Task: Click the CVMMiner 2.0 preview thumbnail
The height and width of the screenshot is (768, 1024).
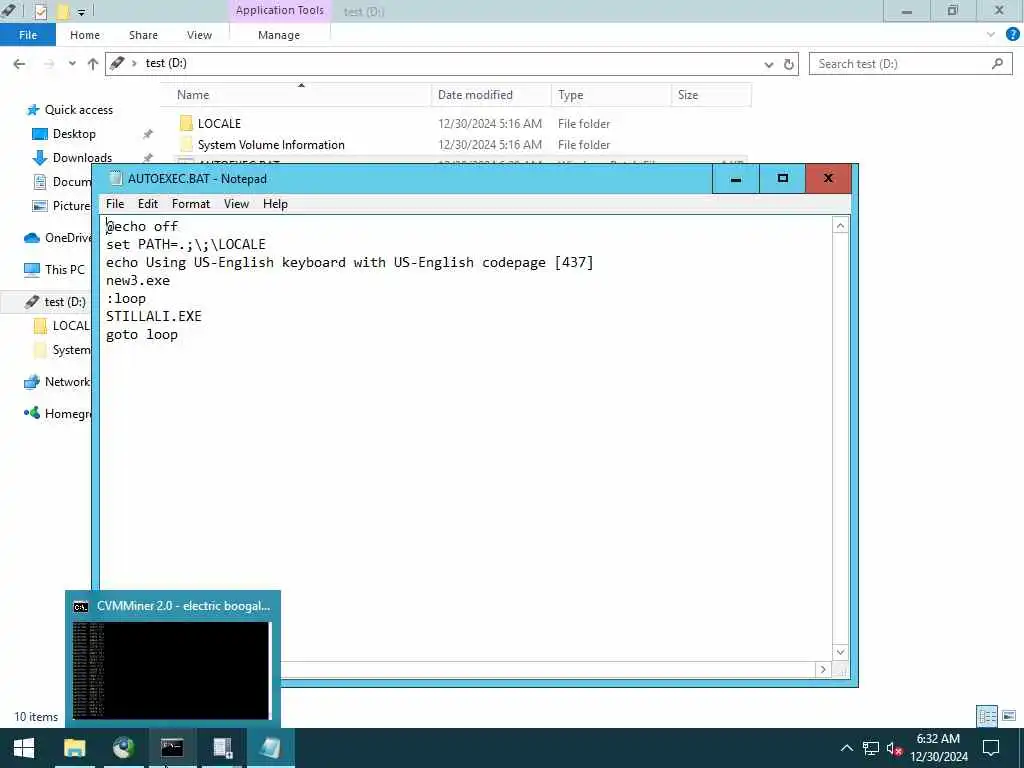Action: (x=171, y=670)
